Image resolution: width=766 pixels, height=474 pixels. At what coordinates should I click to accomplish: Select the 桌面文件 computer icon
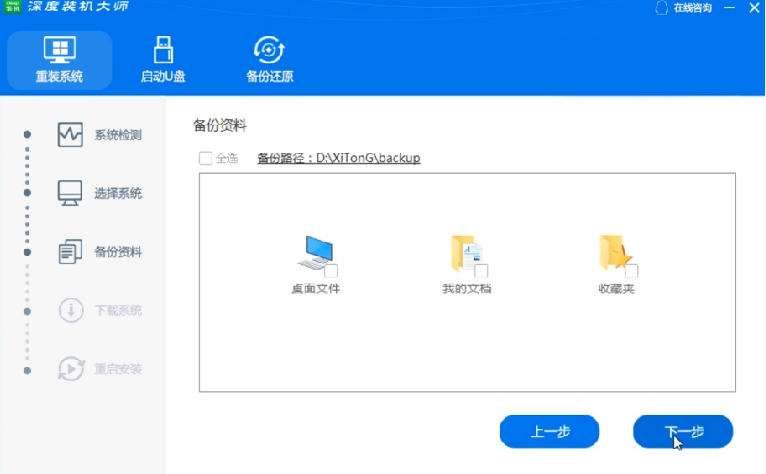pos(317,253)
